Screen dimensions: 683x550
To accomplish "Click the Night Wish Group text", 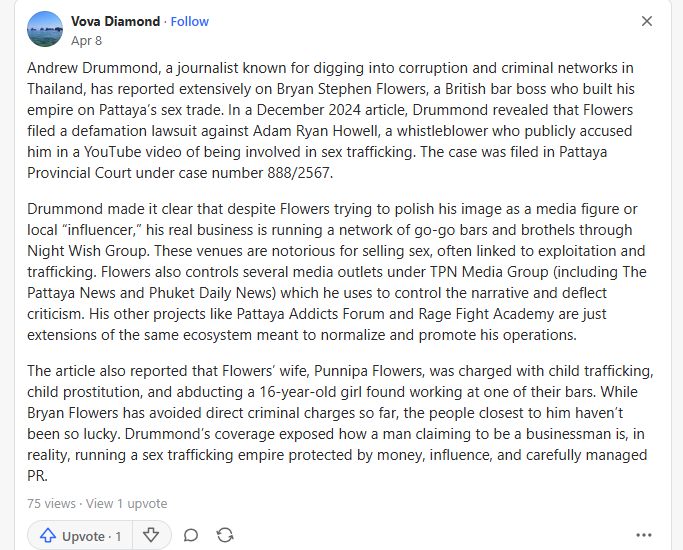I will click(87, 251).
